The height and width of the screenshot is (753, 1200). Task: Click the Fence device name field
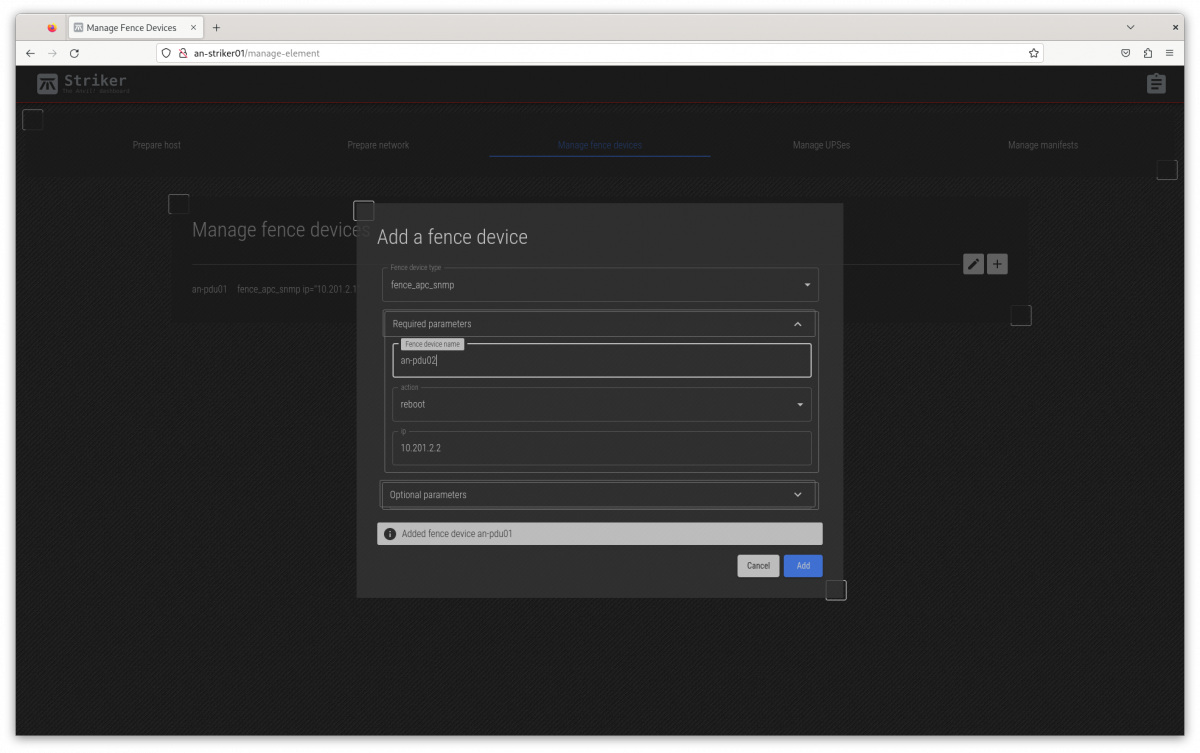click(601, 361)
